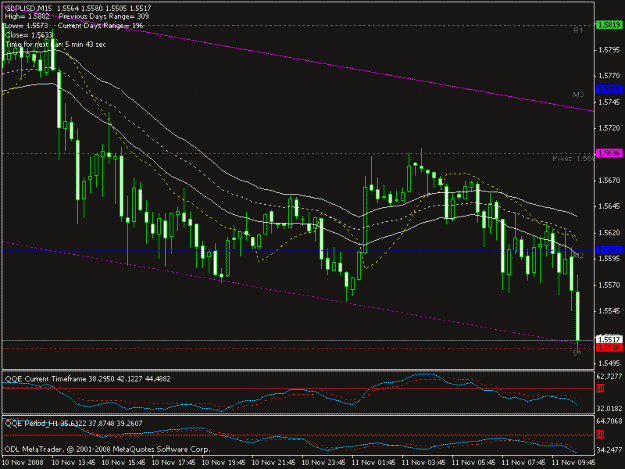Click the 'High= 1.5882' readout
625x469 pixels.
point(27,17)
